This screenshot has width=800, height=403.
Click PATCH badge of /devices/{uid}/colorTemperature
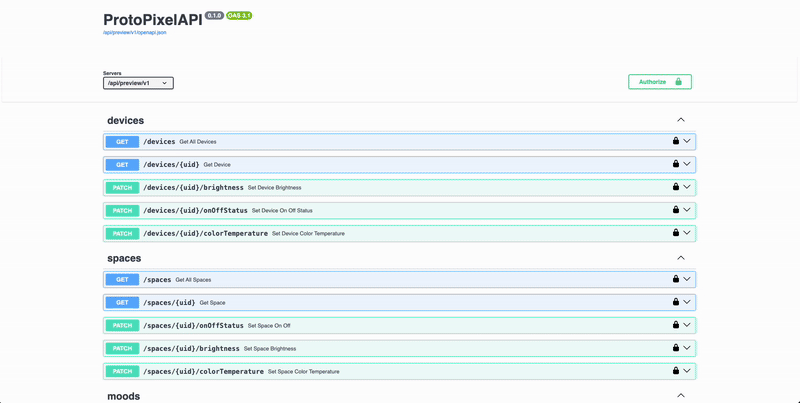[122, 234]
